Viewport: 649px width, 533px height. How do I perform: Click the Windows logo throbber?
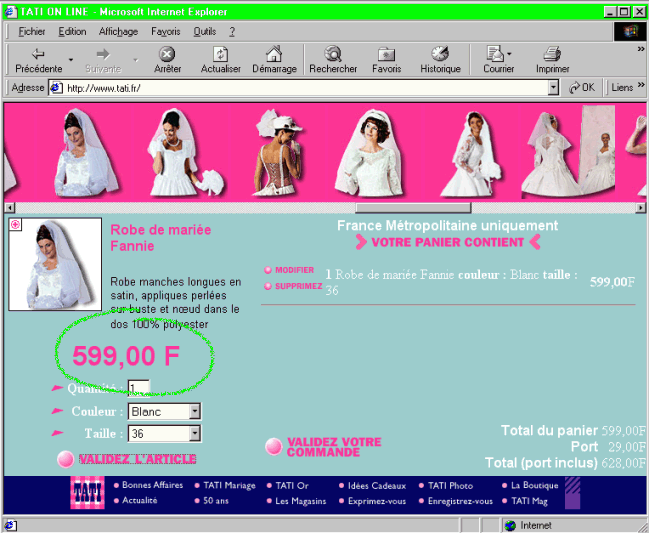tap(630, 31)
